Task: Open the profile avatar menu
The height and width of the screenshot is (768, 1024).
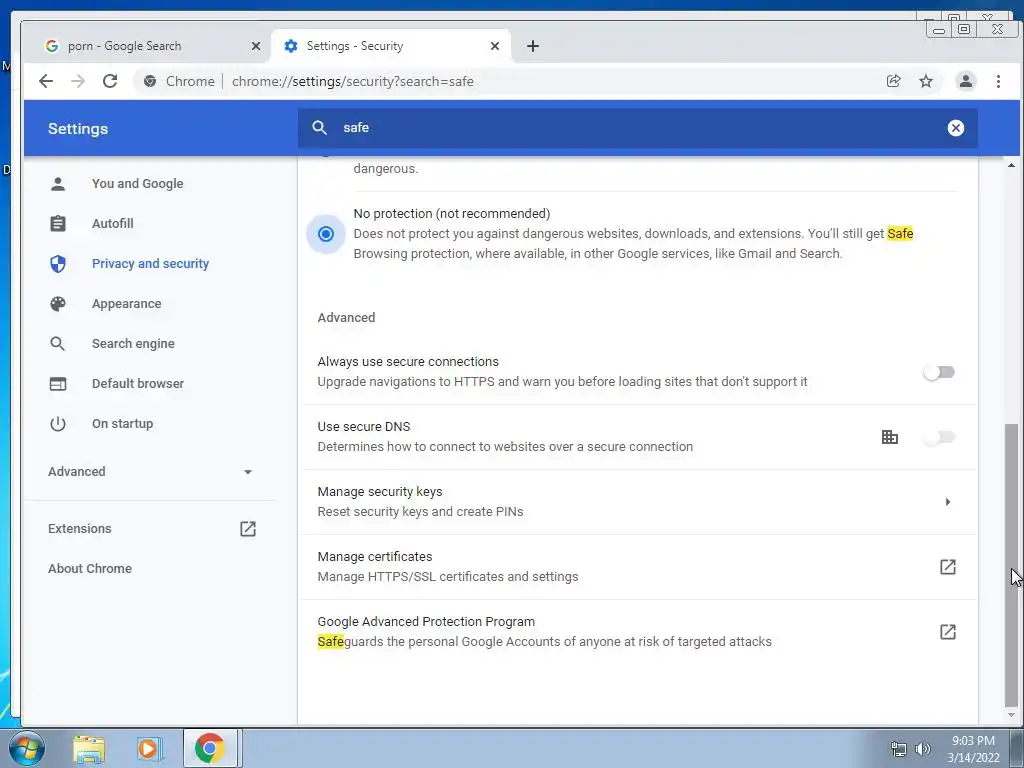Action: 965,81
